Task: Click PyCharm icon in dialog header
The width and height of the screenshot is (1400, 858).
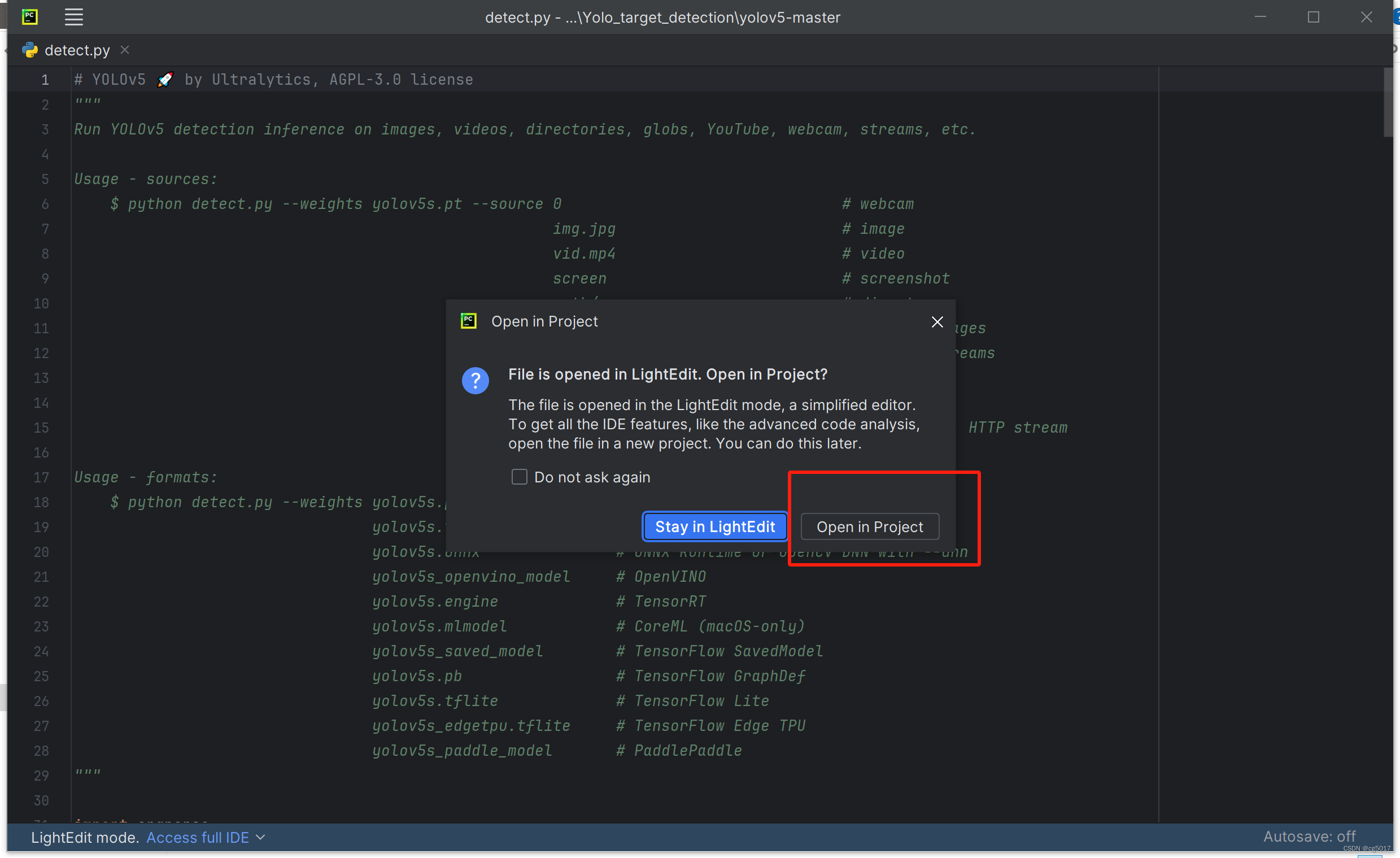Action: 468,321
